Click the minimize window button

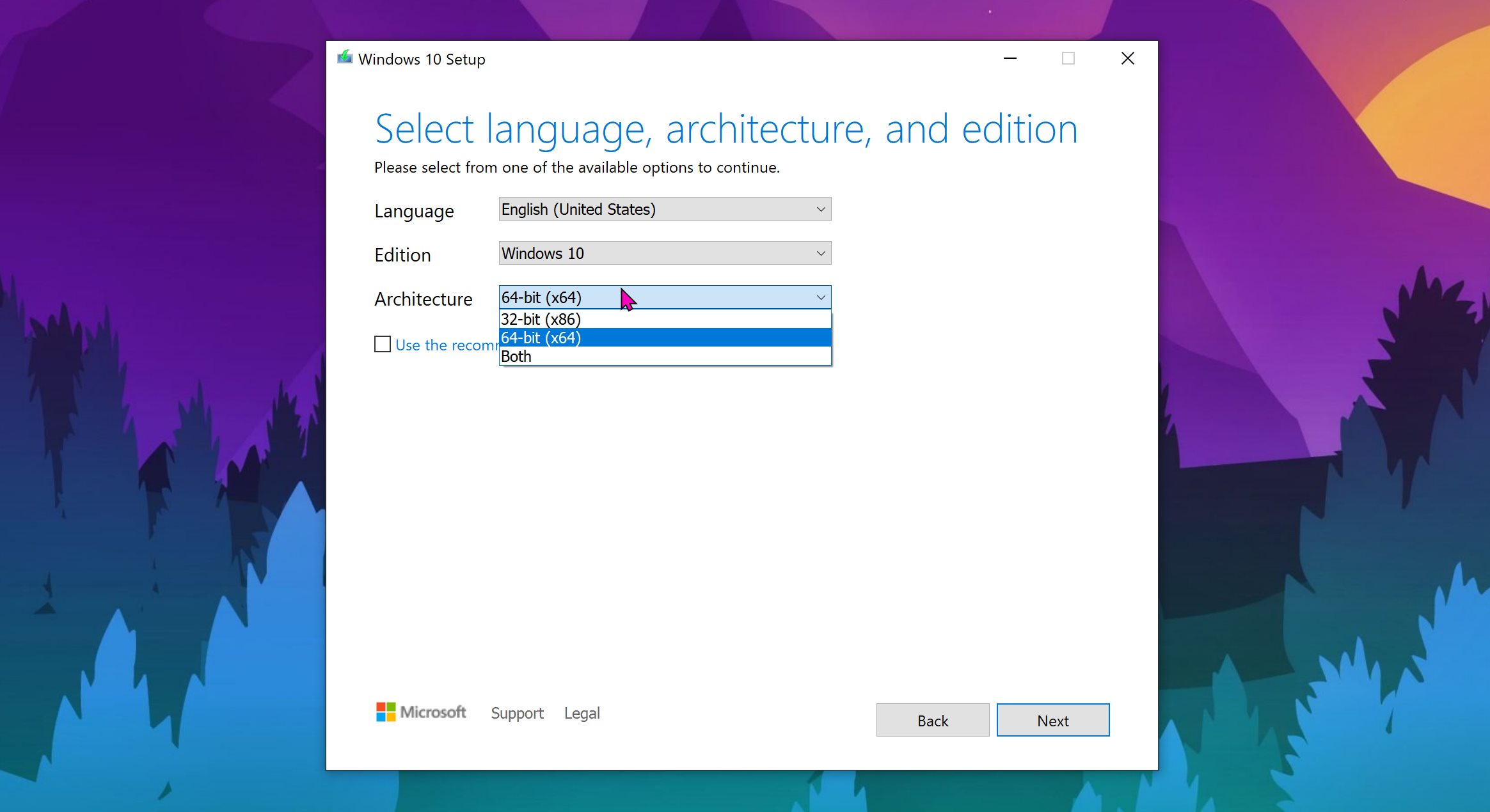(x=1009, y=58)
